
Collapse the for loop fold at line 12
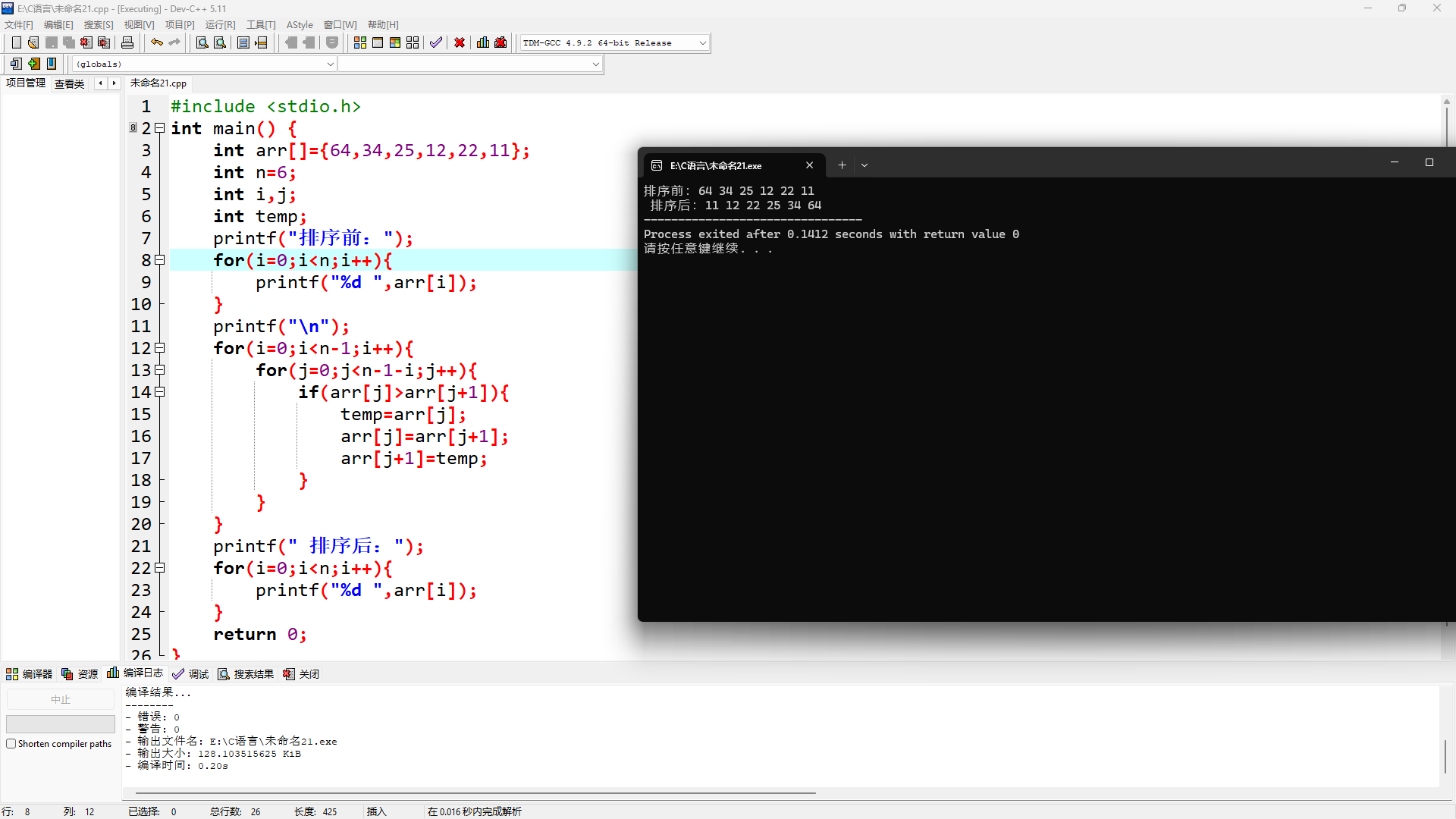[160, 348]
